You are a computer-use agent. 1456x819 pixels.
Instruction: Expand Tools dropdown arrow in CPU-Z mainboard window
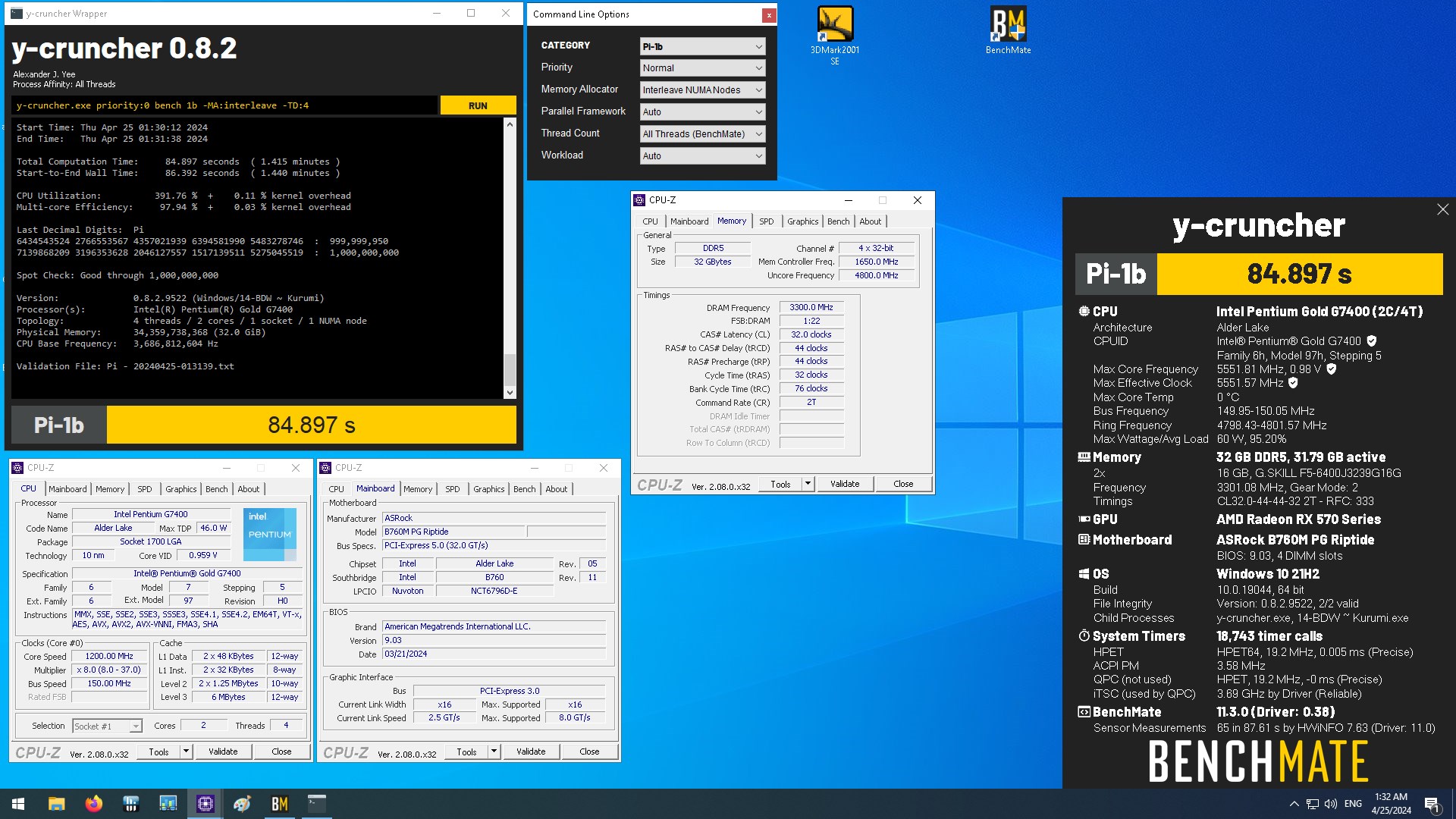point(494,752)
